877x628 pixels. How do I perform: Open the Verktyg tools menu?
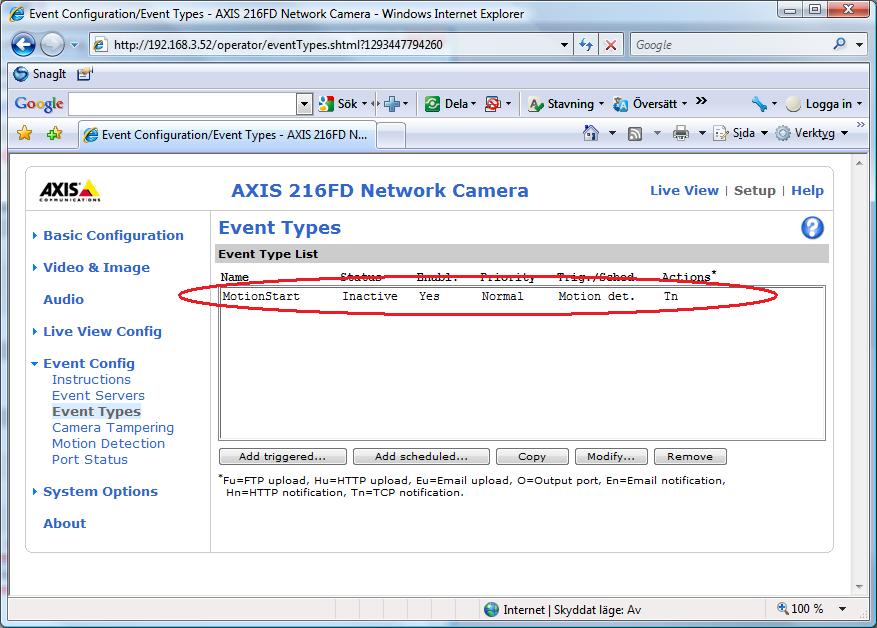812,133
